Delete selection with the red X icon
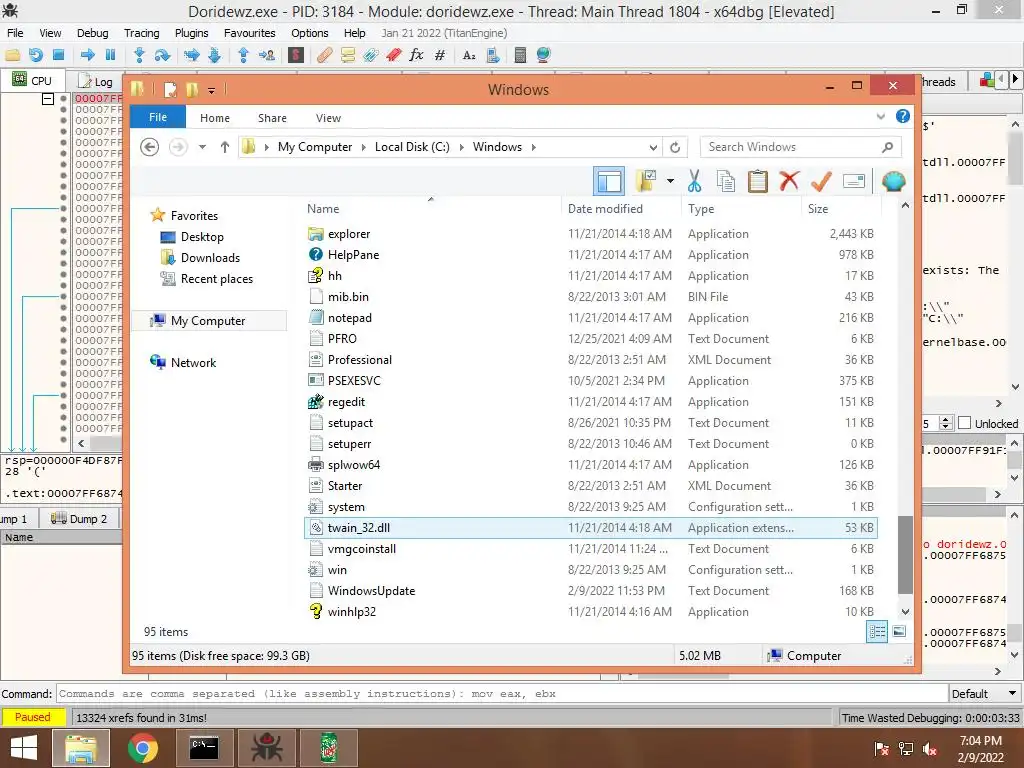1024x768 pixels. [789, 181]
